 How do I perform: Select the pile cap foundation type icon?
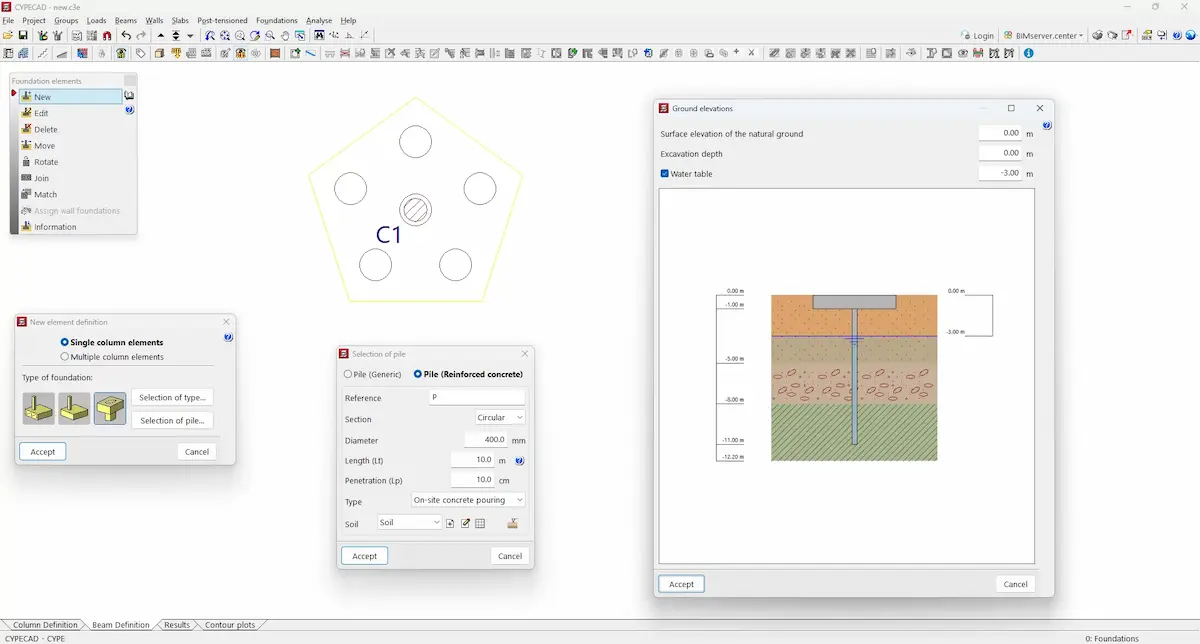(110, 409)
